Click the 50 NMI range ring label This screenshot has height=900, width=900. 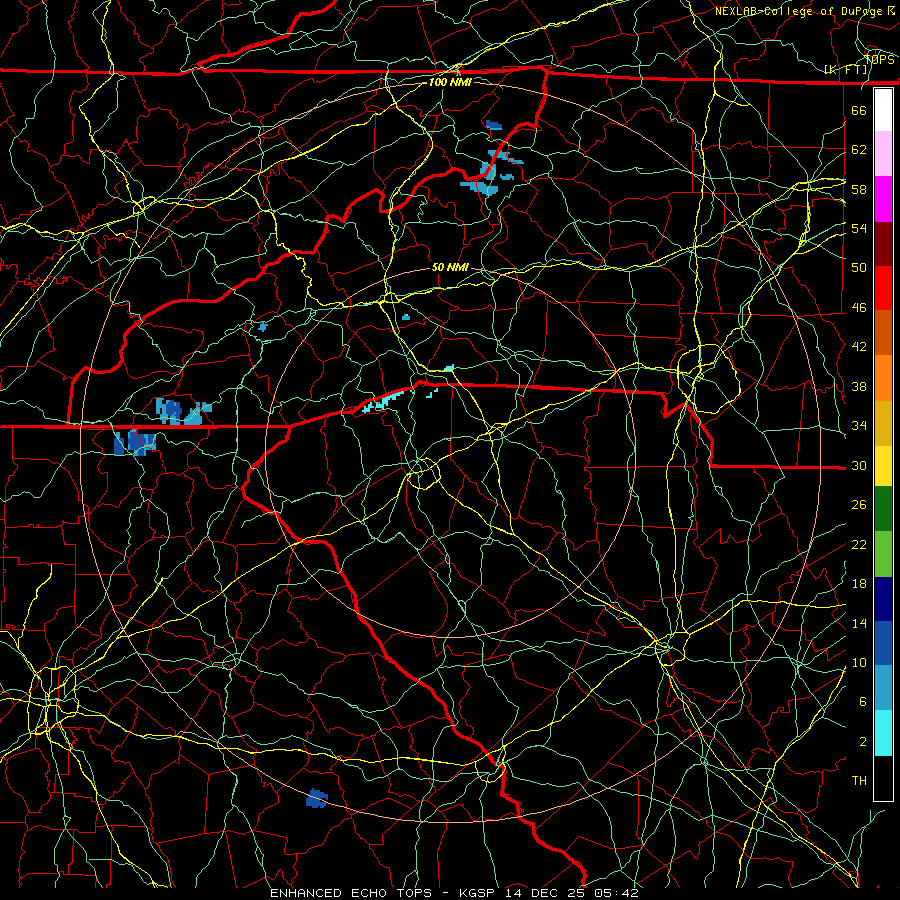tap(450, 267)
